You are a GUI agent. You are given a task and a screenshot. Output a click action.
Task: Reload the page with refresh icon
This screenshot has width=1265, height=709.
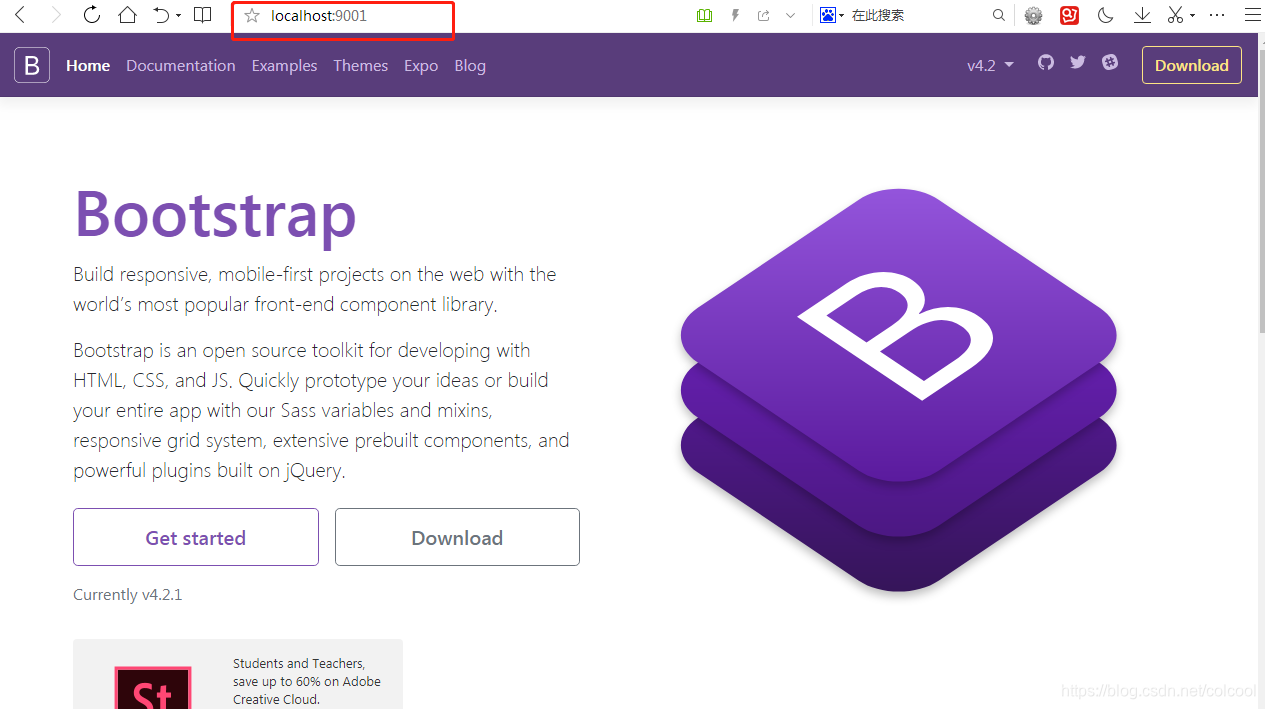point(91,15)
